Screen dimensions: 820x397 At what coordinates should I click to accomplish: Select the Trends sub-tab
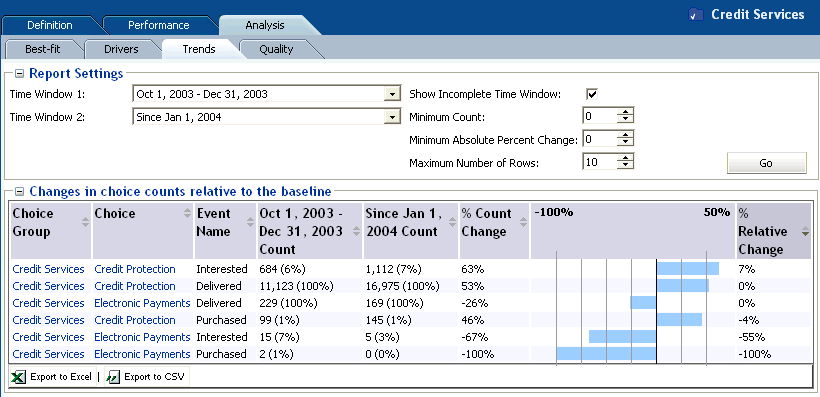[199, 49]
